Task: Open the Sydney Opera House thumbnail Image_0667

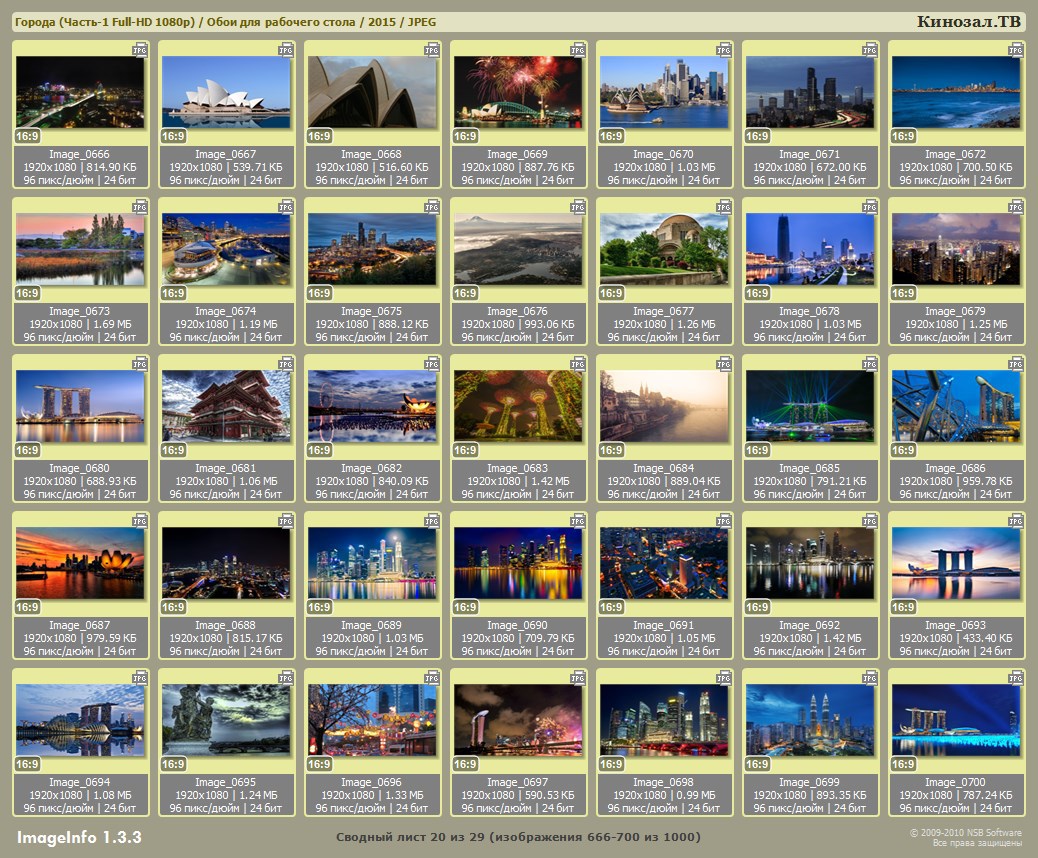Action: (226, 92)
